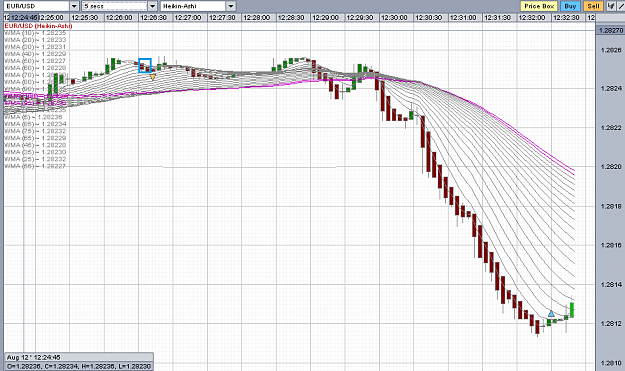625x371 pixels.
Task: Click the Price Box button
Action: click(x=539, y=6)
